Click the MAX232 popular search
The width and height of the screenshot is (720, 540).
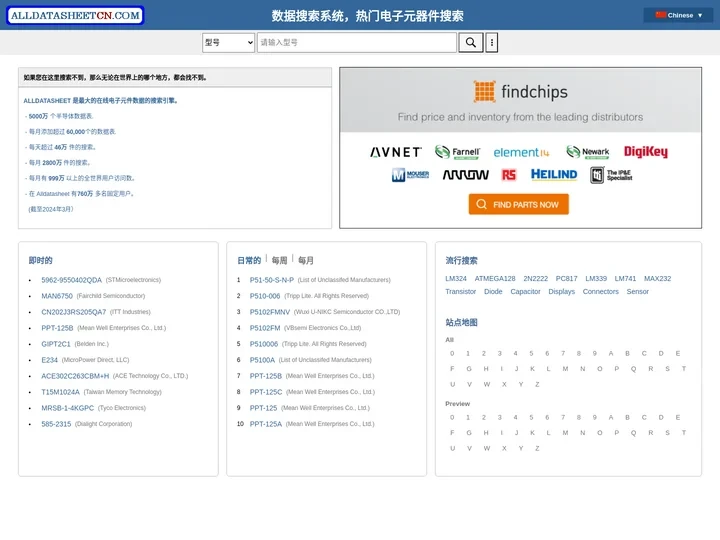point(658,279)
